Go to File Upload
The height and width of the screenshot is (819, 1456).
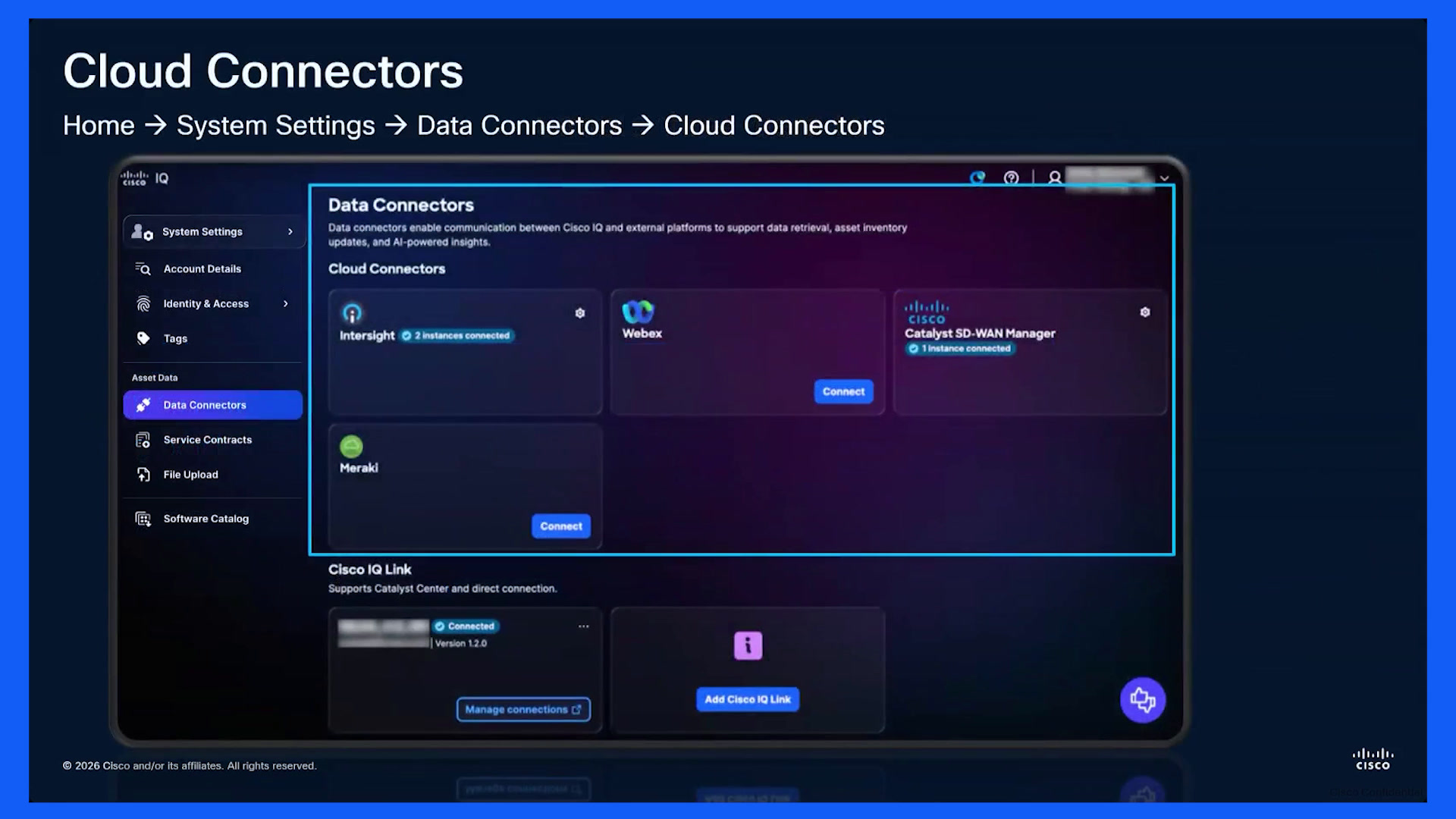pos(191,475)
